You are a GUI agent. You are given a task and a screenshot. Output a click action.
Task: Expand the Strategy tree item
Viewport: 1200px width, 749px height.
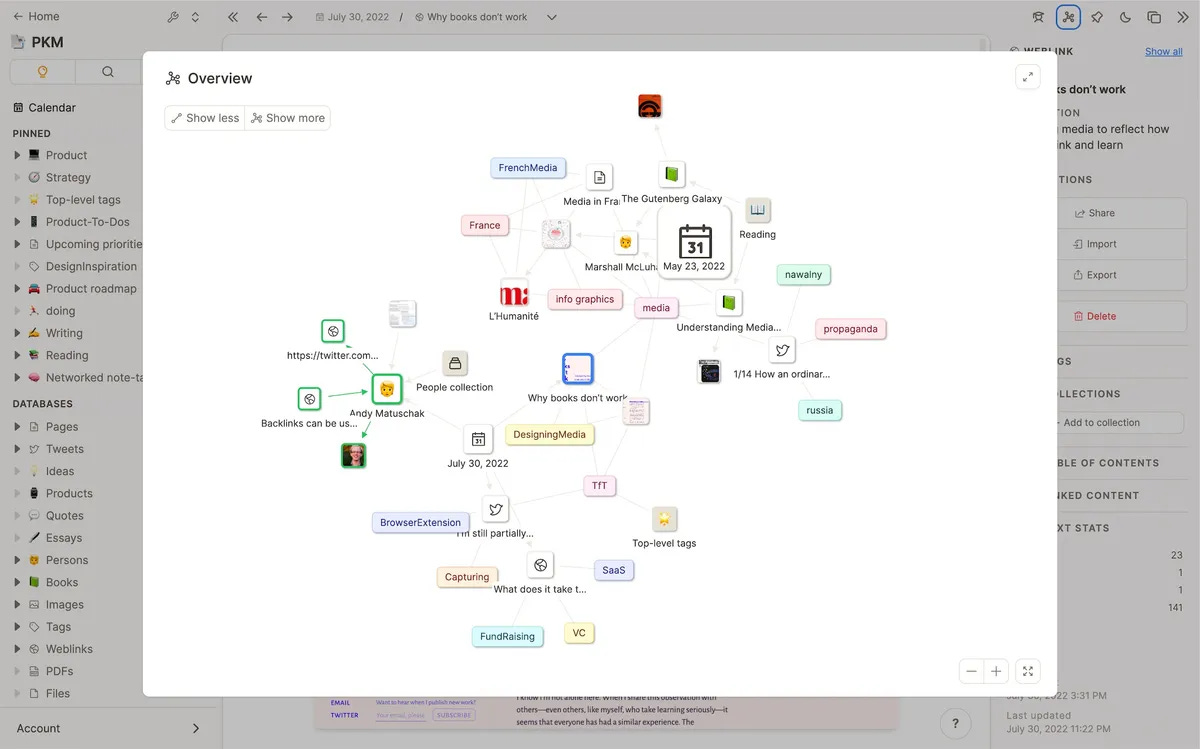tap(17, 177)
